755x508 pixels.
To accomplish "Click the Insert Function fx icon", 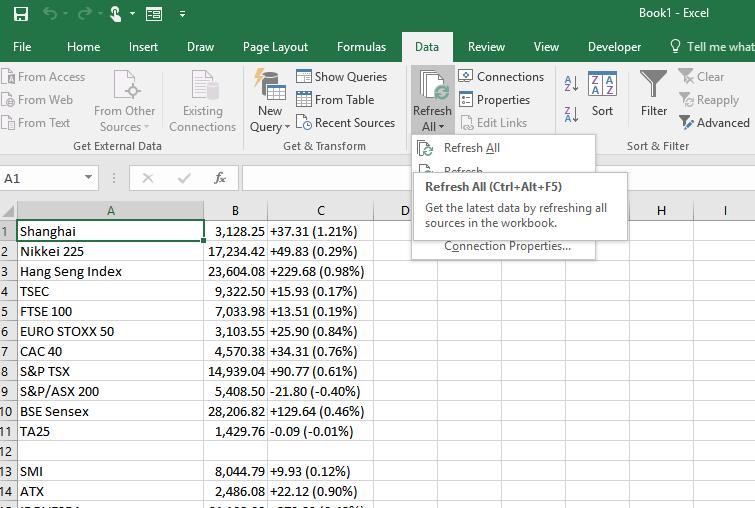I will pos(220,178).
